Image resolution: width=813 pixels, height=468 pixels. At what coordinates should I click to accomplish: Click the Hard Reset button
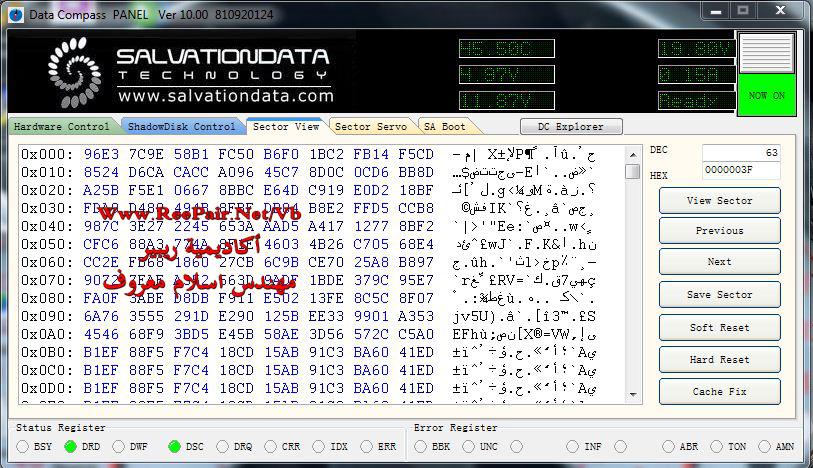tap(719, 360)
